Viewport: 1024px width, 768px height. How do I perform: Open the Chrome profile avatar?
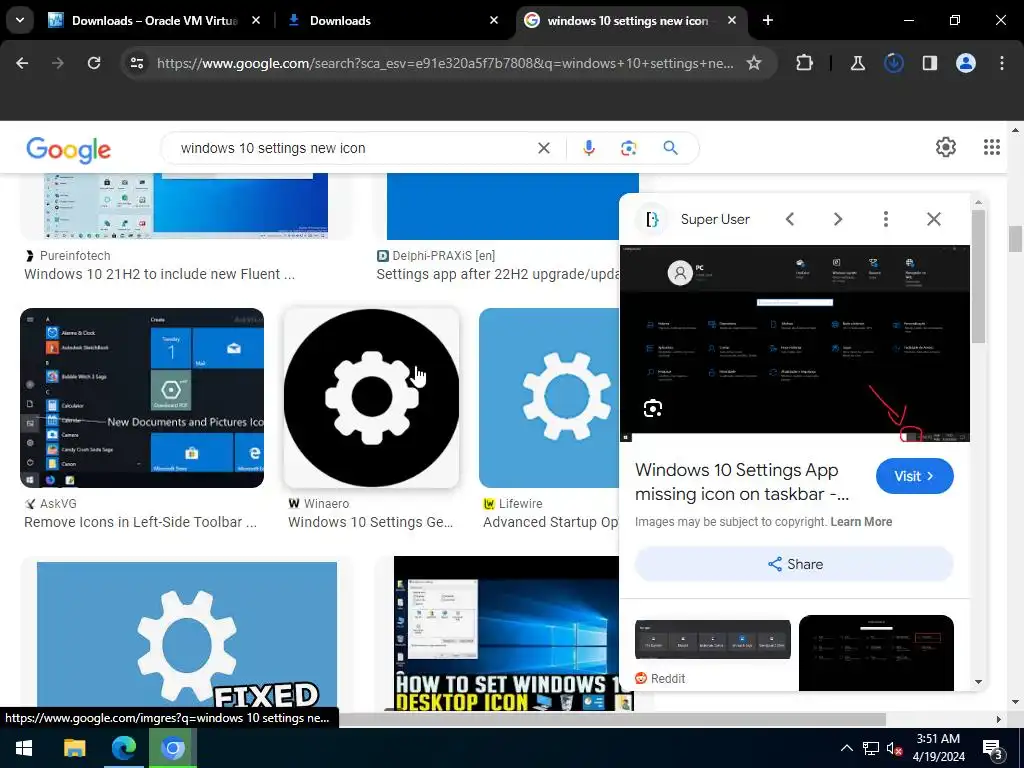point(965,63)
